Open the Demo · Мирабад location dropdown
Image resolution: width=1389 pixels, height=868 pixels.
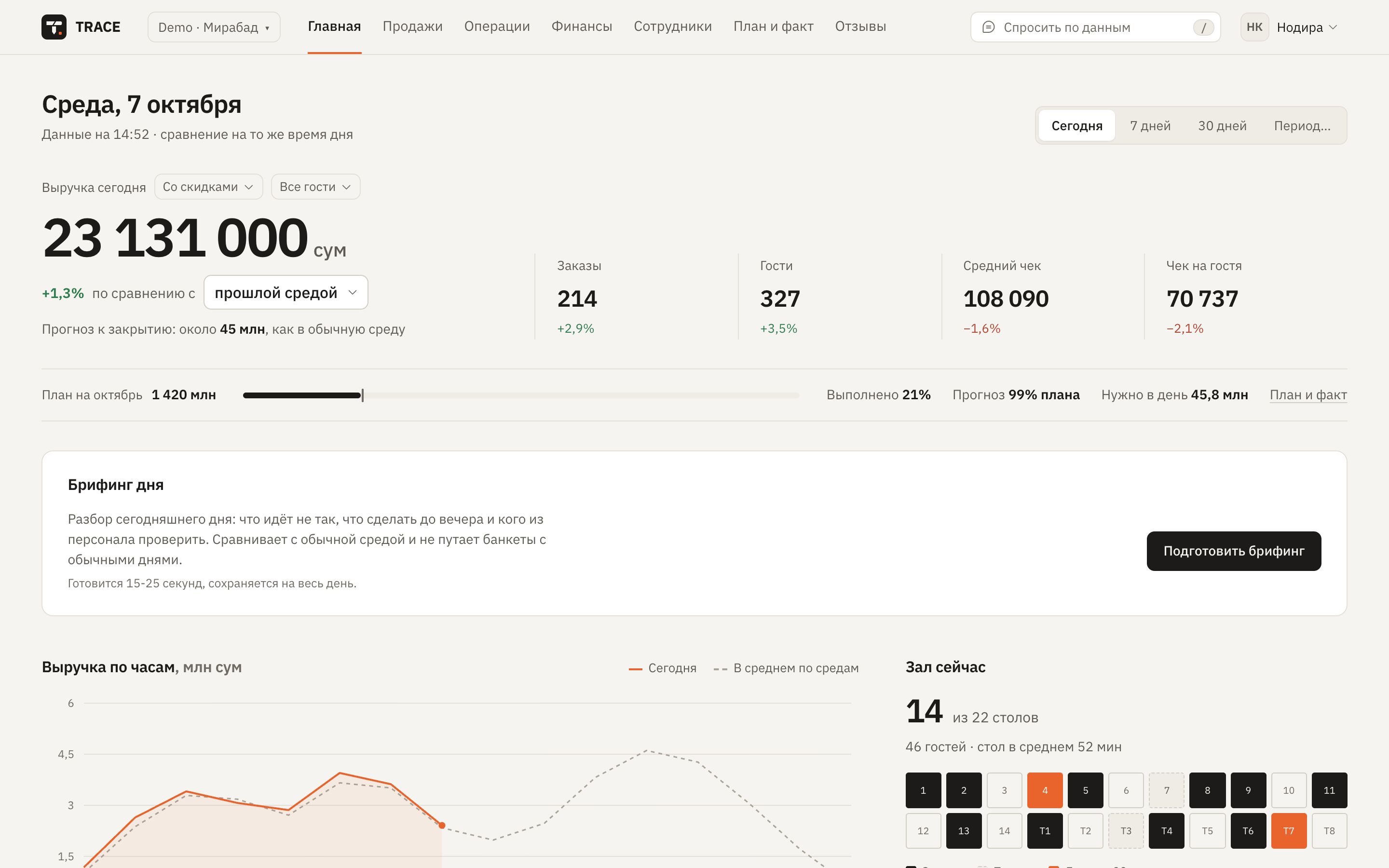point(214,27)
